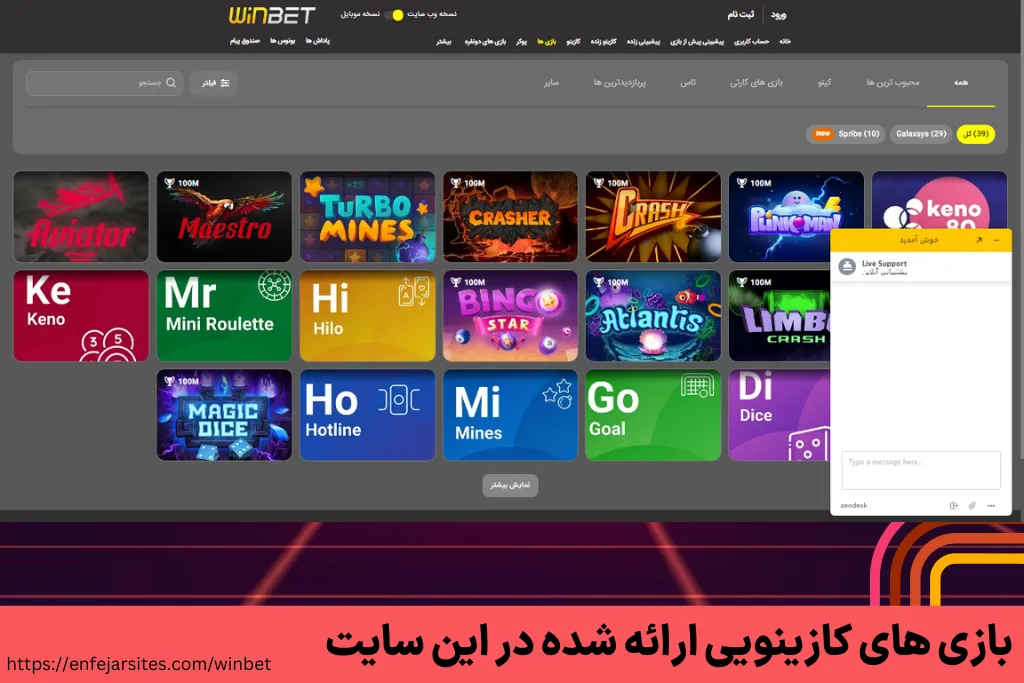The image size is (1024, 683).
Task: Open the Mini Roulette game tile
Action: click(x=224, y=316)
